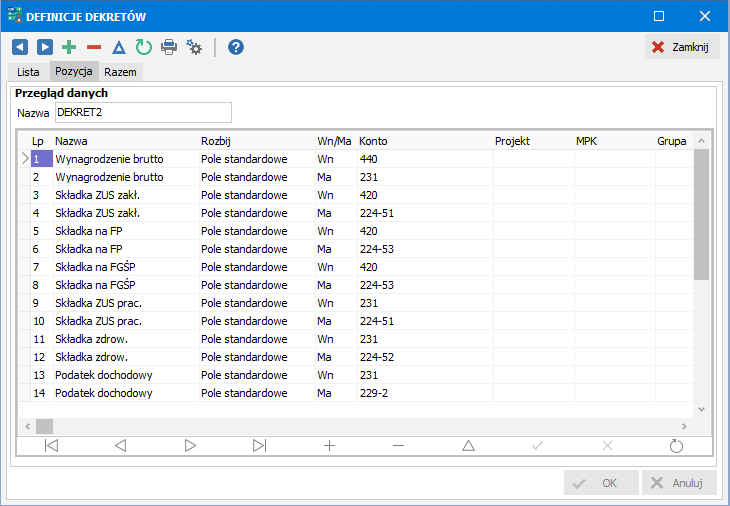This screenshot has width=730, height=506.
Task: Go to previous row in grid navigator
Action: 121,446
